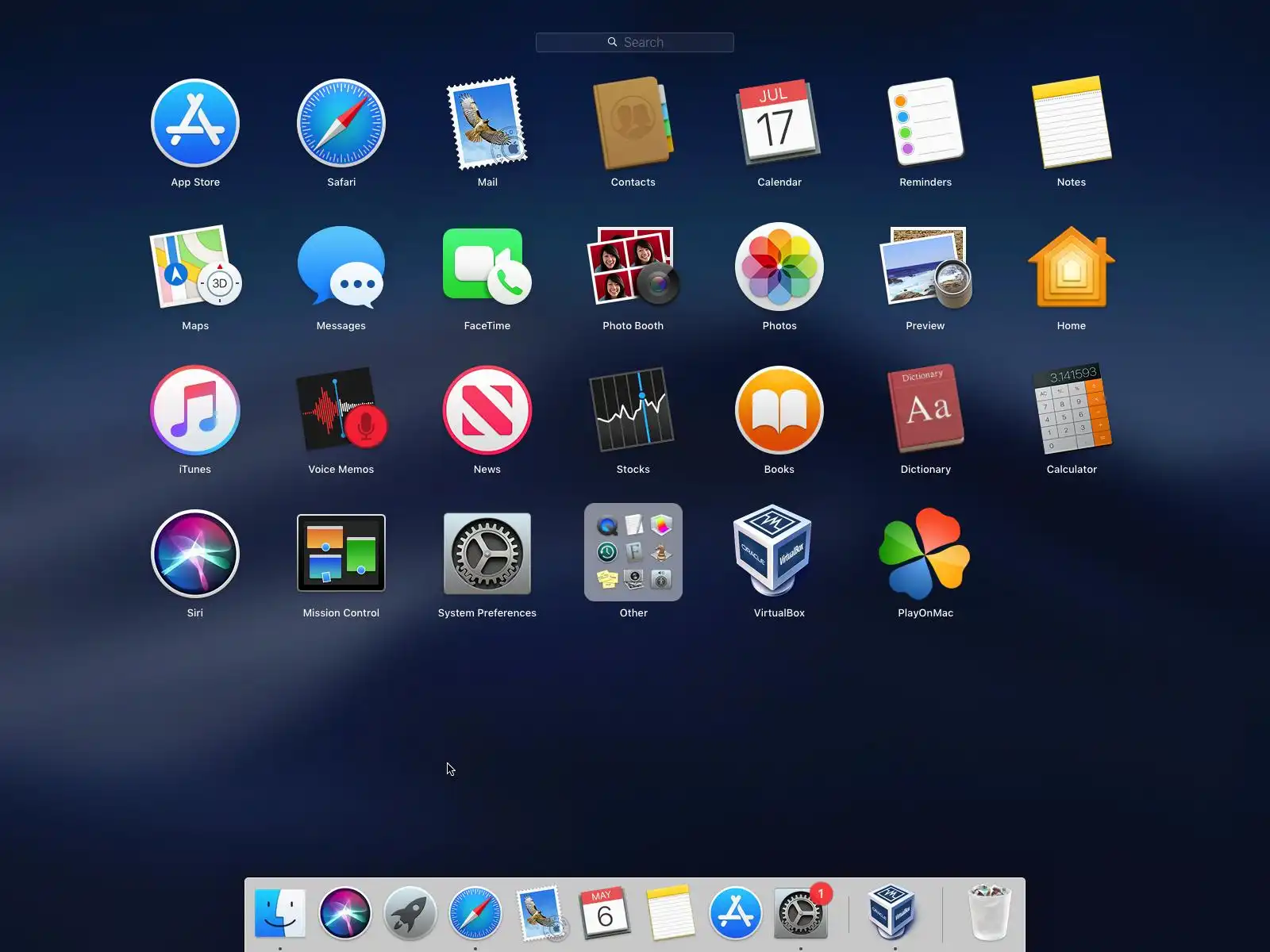Open the Calculator app
Viewport: 1270px width, 952px height.
click(1072, 410)
